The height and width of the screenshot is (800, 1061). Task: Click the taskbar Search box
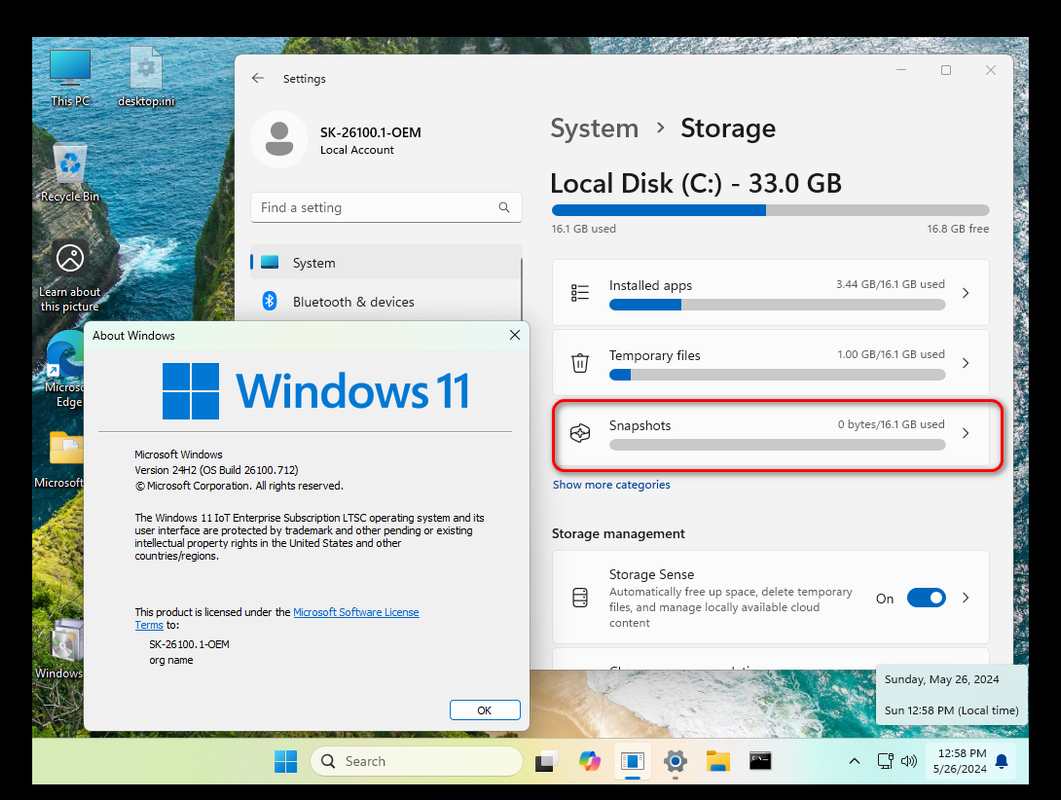415,761
